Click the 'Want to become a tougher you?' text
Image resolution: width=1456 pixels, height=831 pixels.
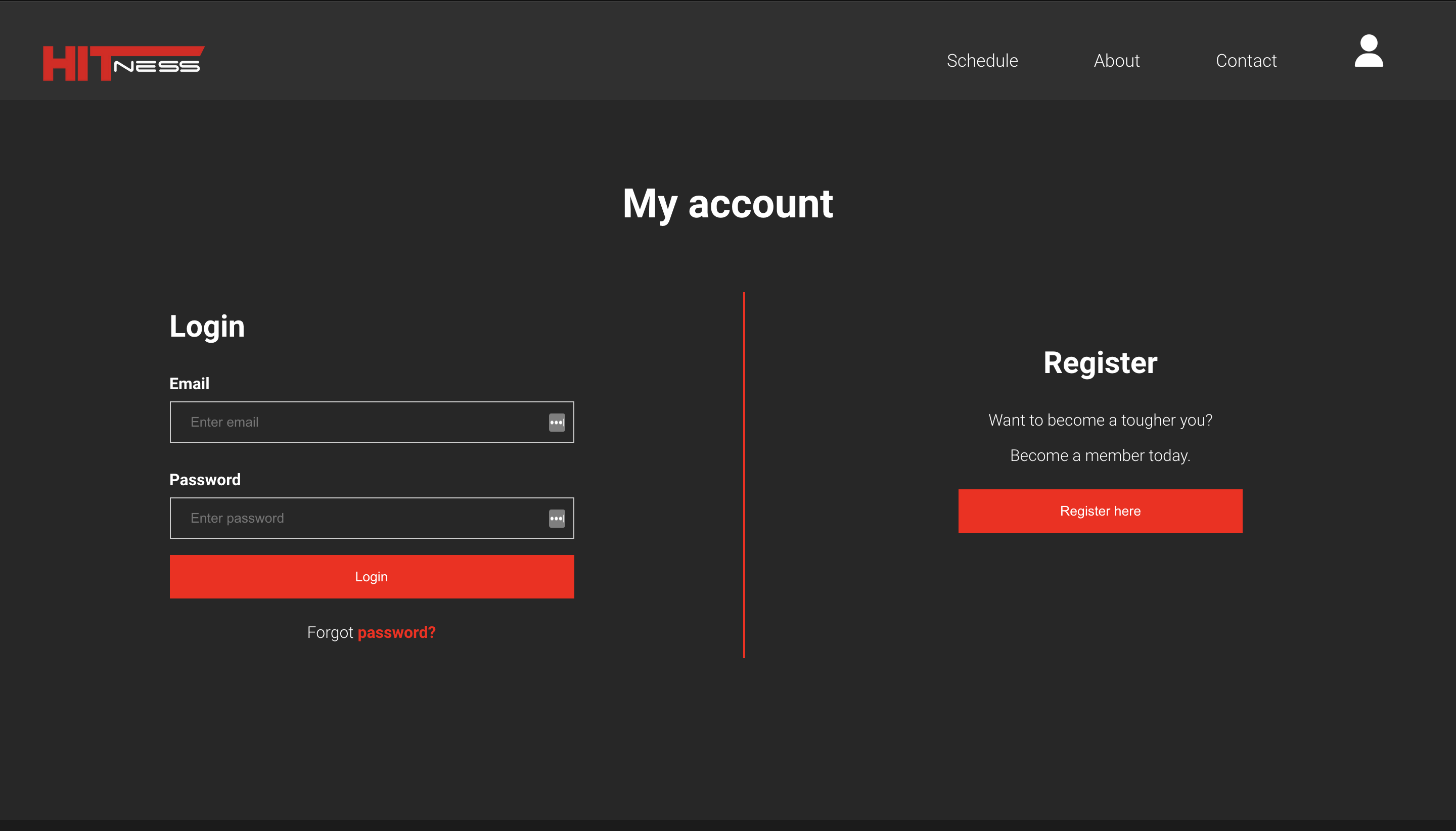(x=1100, y=420)
